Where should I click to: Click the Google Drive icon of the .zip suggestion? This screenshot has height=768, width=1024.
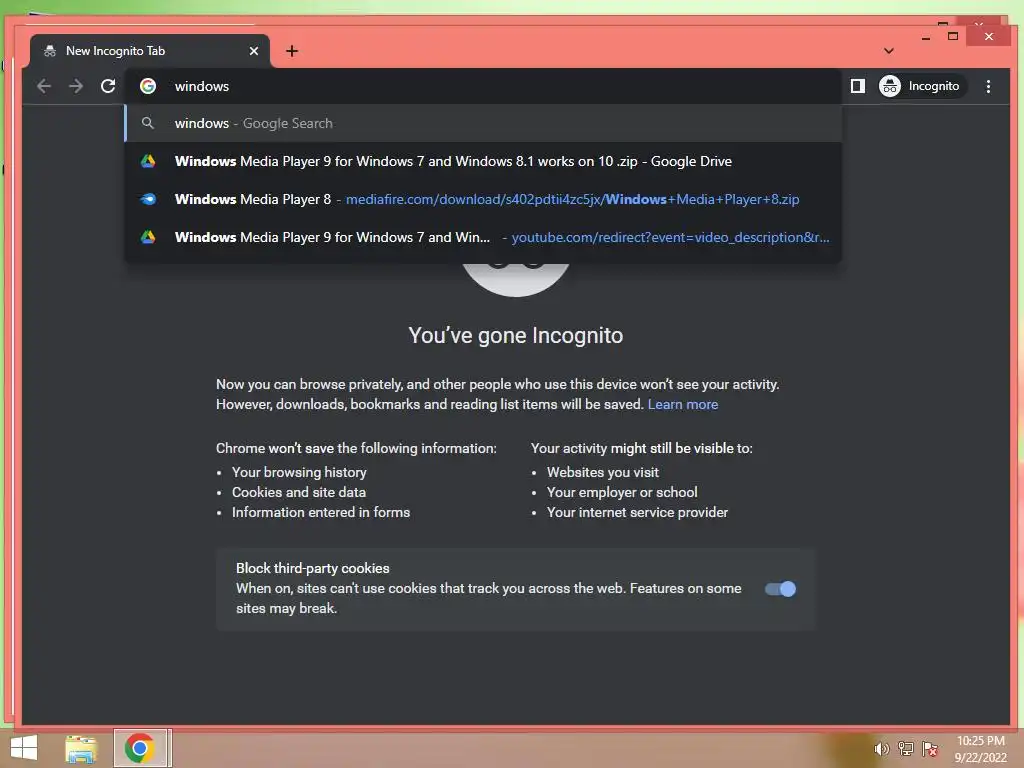(x=148, y=161)
